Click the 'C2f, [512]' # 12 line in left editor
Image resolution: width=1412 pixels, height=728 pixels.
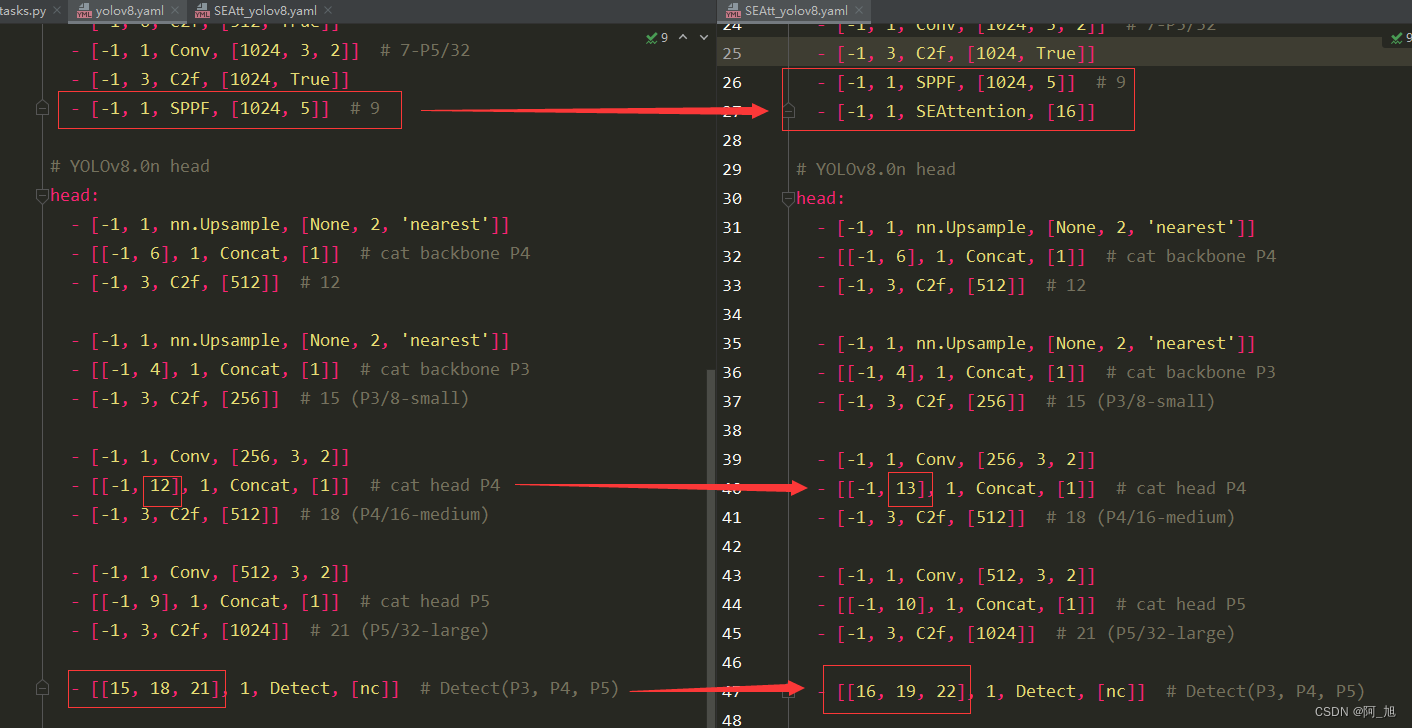205,282
